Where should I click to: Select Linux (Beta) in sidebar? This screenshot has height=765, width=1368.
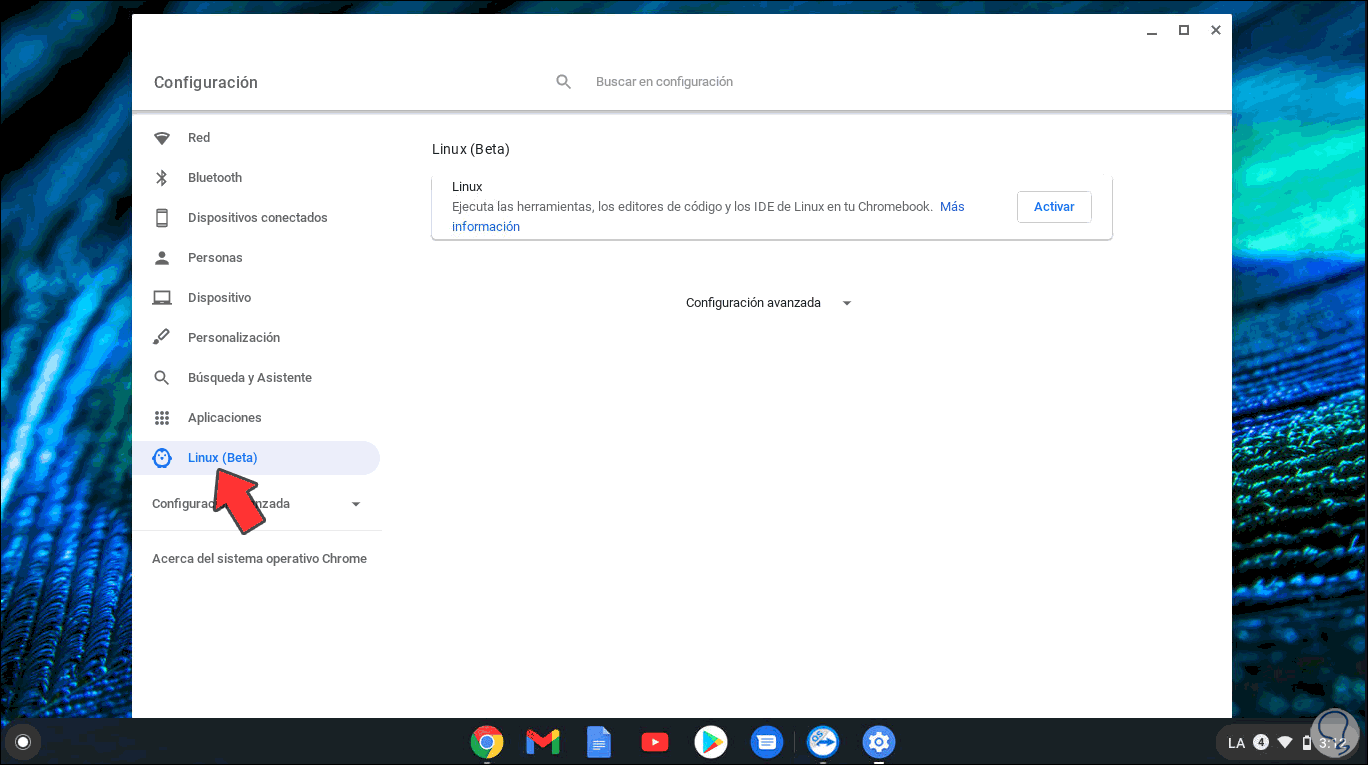click(x=256, y=458)
